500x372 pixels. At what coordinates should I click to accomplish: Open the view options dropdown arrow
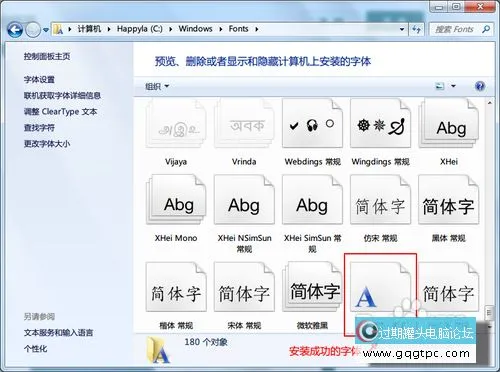point(453,86)
